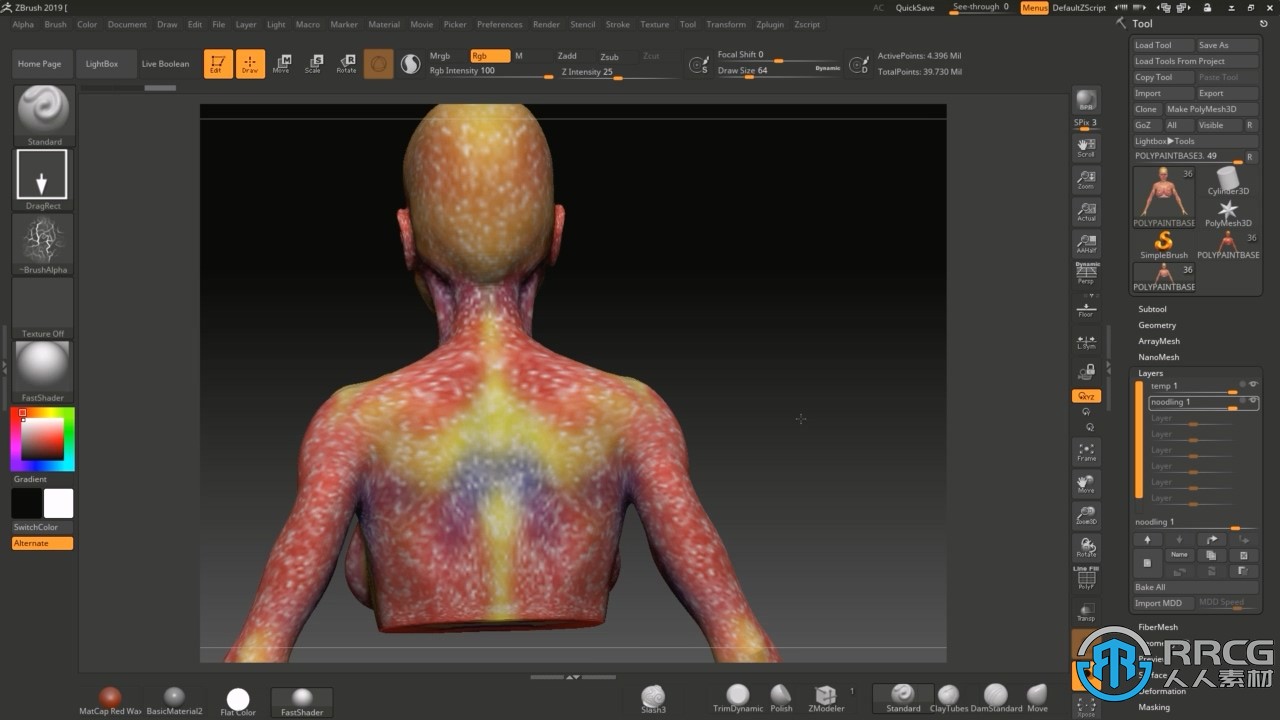Viewport: 1280px width, 720px height.
Task: Click the BPR render icon
Action: [1086, 100]
